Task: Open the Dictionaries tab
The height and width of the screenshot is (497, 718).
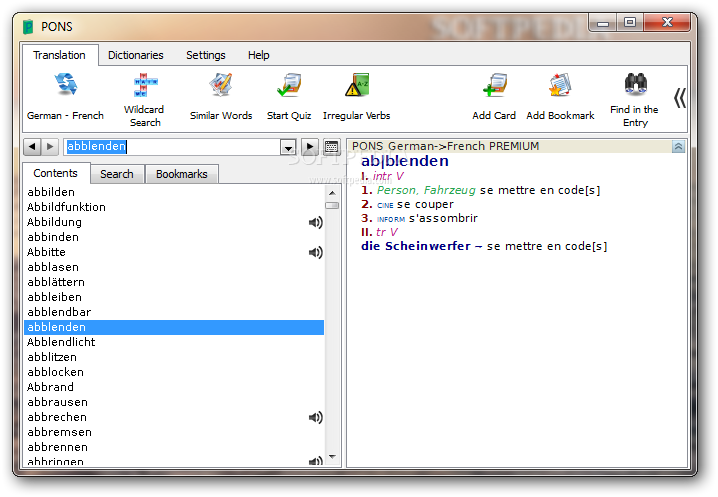Action: point(136,55)
